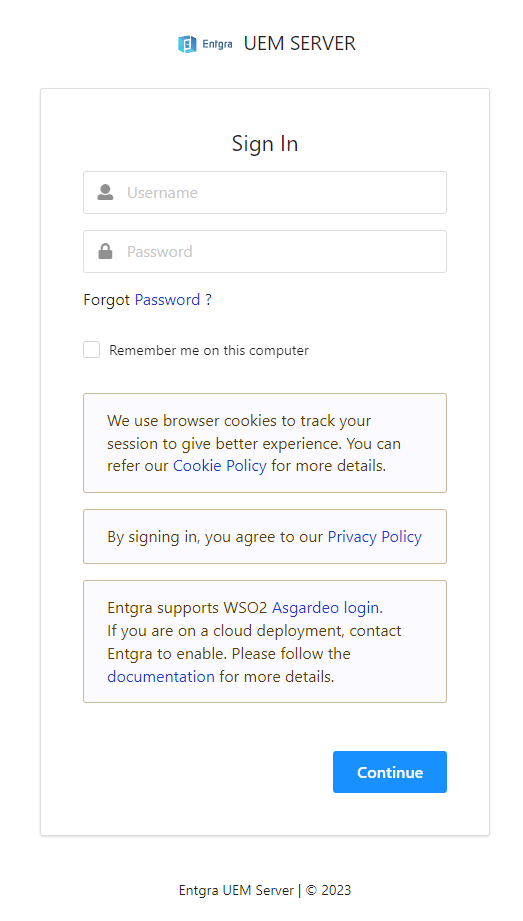Screen dimensions: 523x921
Task: Enable Remember me on this computer checkbox
Action: 92,350
